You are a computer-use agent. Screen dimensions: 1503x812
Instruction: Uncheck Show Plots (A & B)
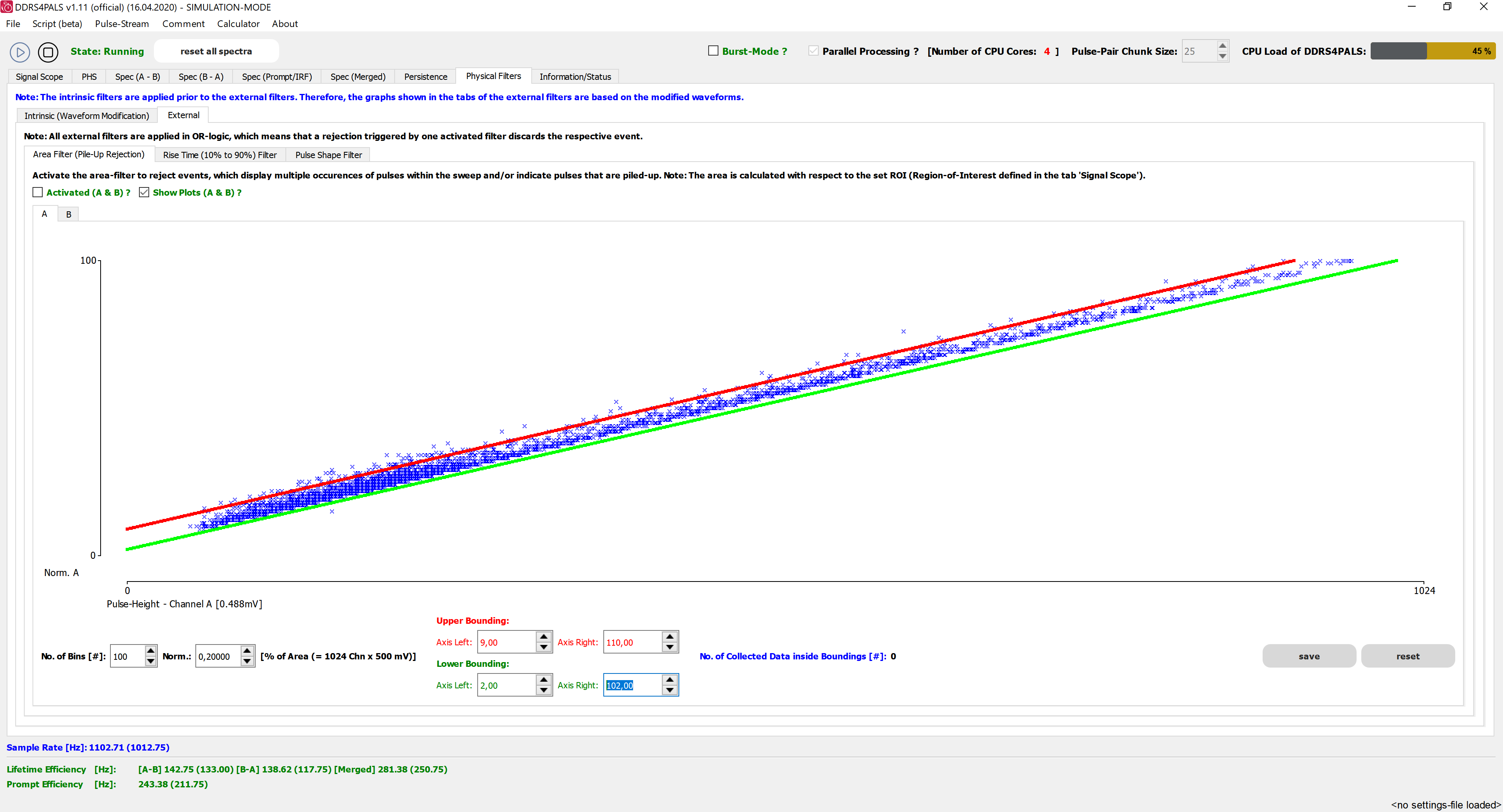coord(144,192)
